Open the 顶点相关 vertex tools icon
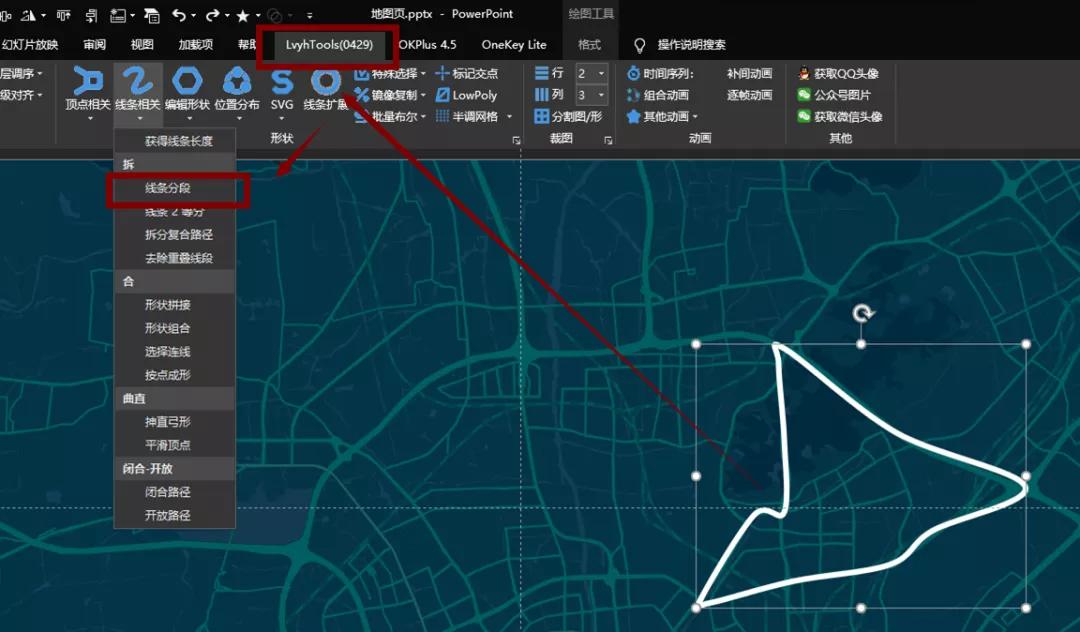The height and width of the screenshot is (632, 1080). [88, 82]
